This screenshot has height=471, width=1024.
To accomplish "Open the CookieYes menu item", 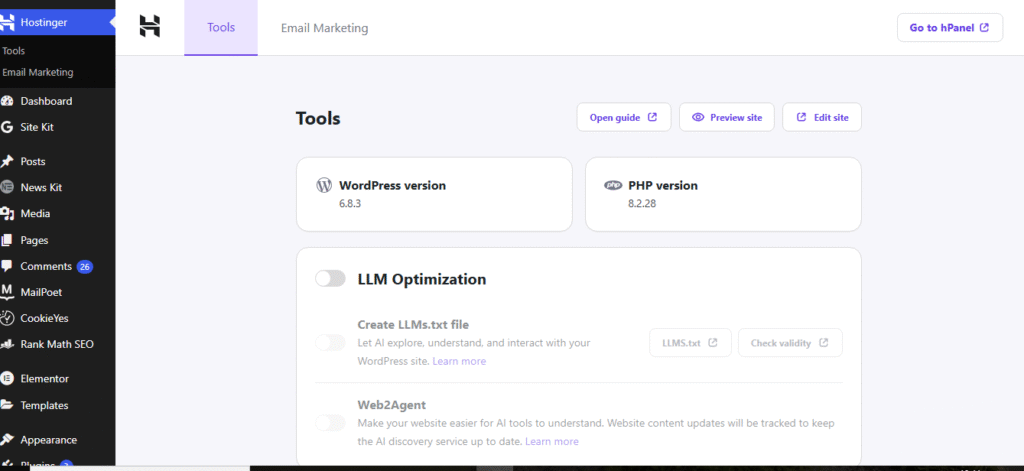I will pyautogui.click(x=57, y=318).
